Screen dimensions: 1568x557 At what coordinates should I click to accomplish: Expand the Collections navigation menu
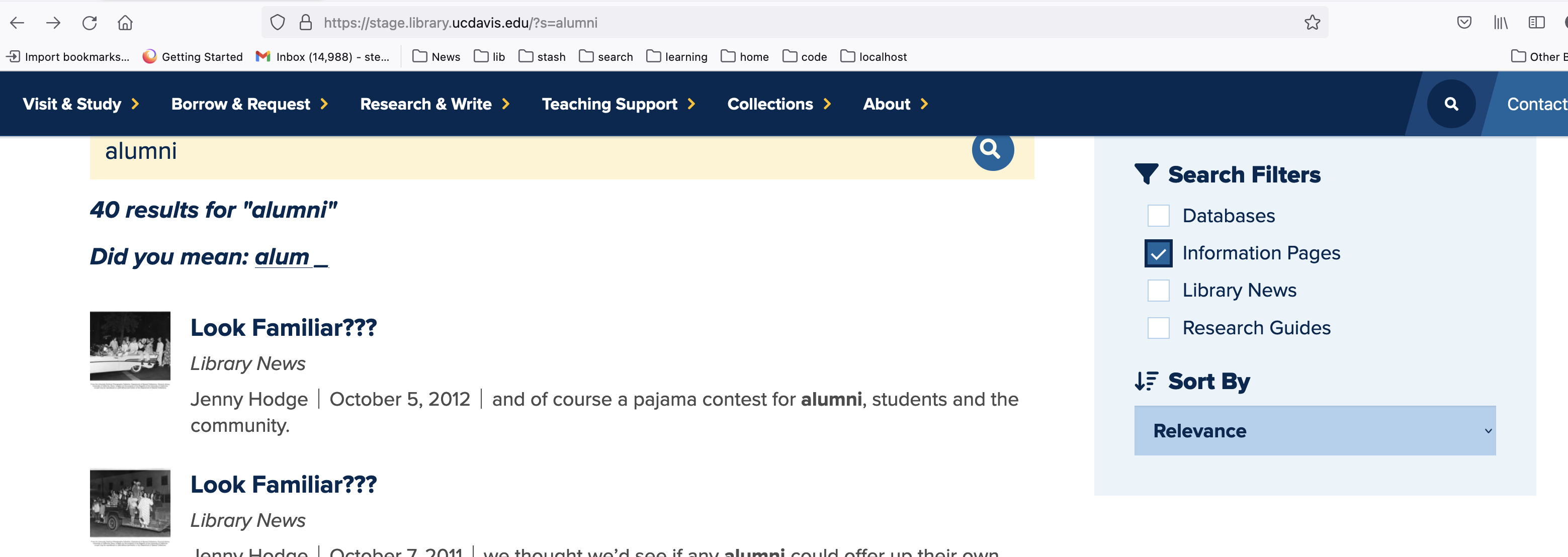(x=778, y=104)
